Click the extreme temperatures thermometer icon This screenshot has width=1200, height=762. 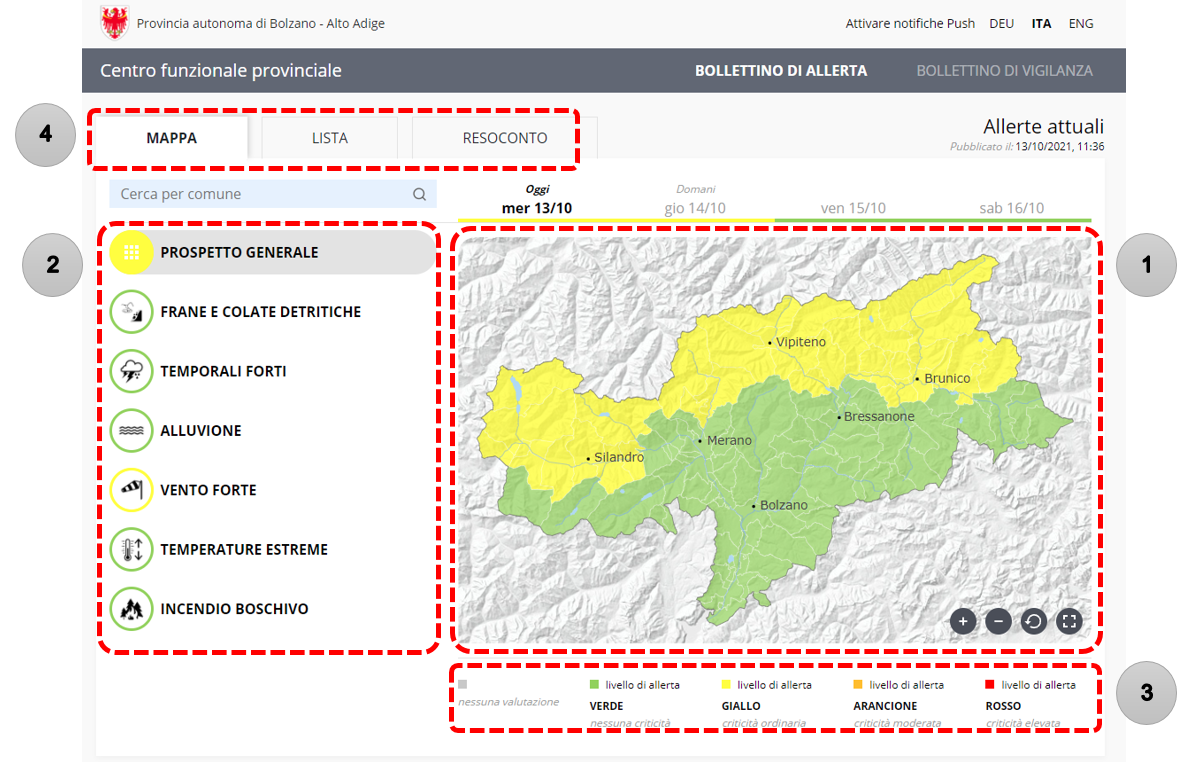[x=131, y=549]
